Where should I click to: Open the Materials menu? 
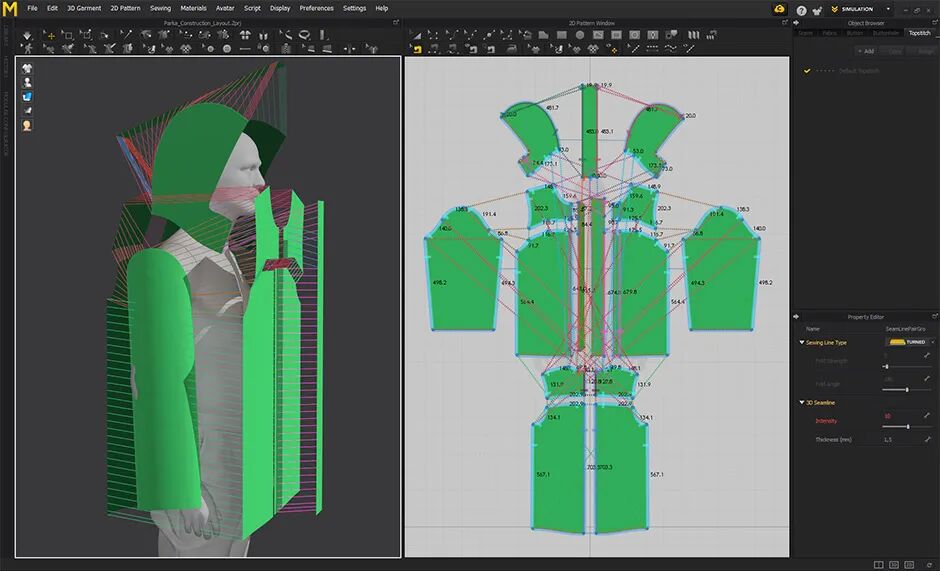(194, 8)
